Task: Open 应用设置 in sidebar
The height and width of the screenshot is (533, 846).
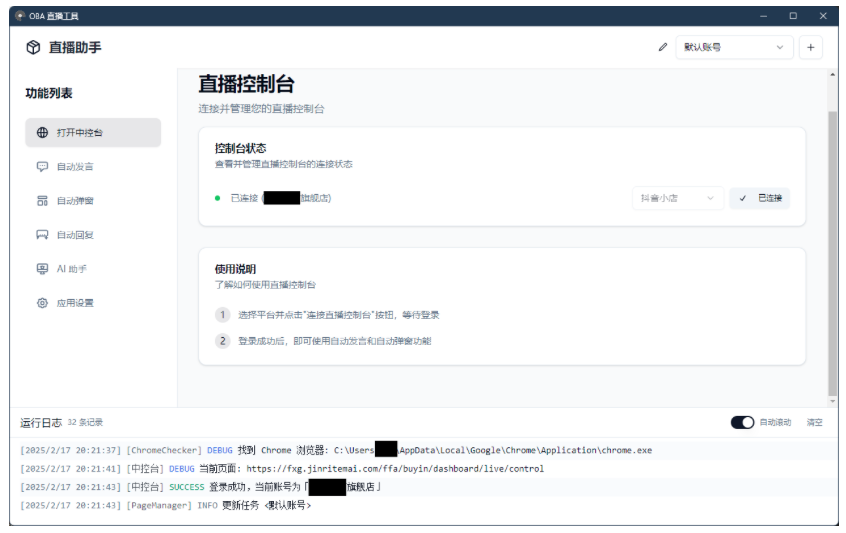Action: (x=93, y=303)
